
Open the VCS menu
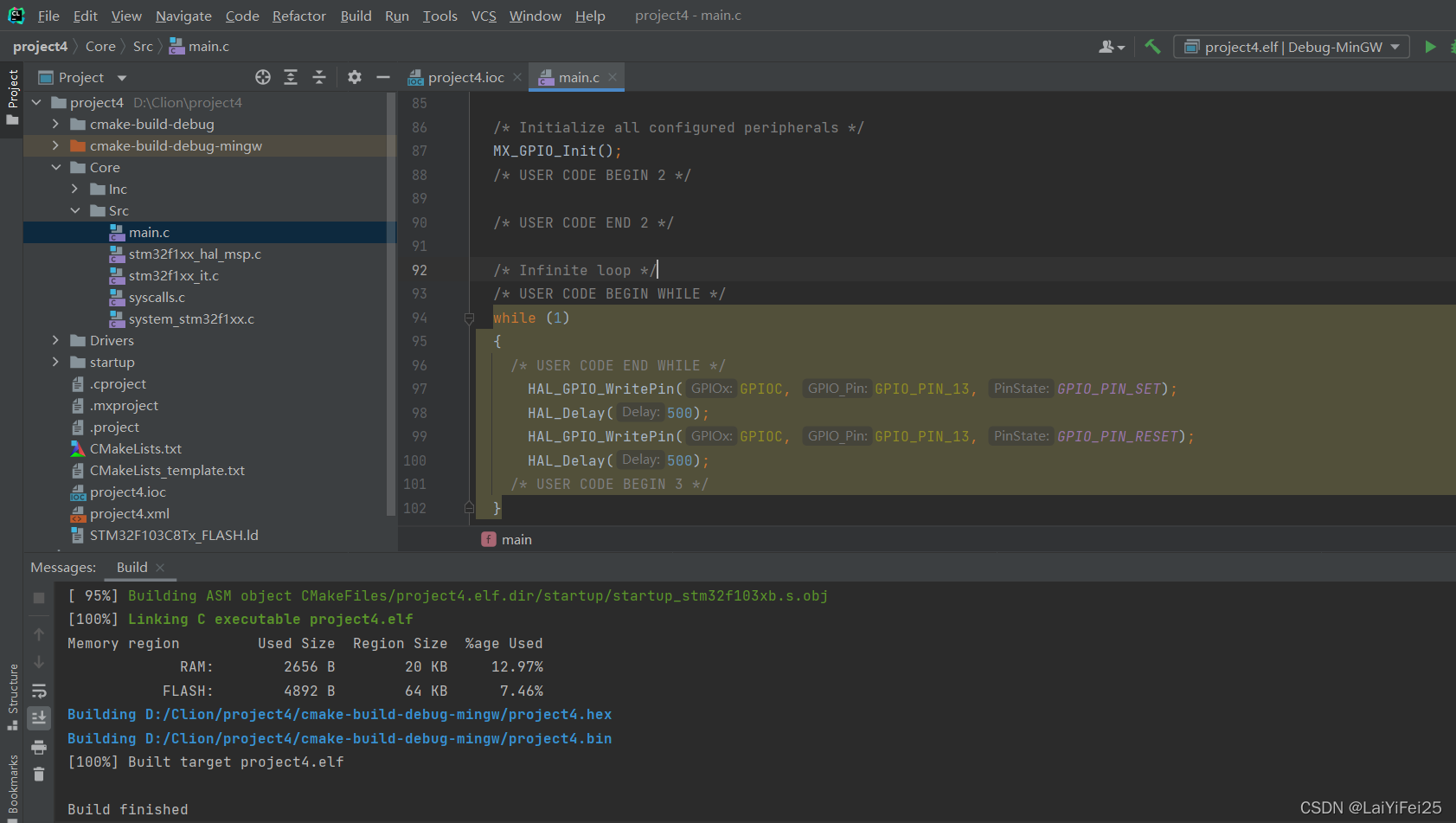[484, 16]
